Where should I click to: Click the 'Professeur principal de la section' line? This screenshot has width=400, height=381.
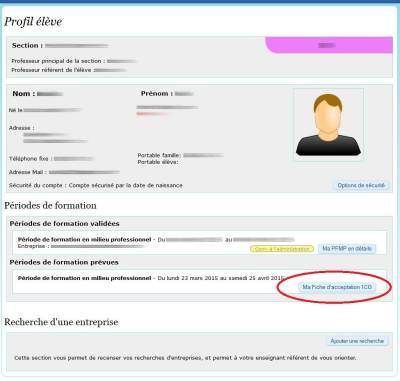73,61
